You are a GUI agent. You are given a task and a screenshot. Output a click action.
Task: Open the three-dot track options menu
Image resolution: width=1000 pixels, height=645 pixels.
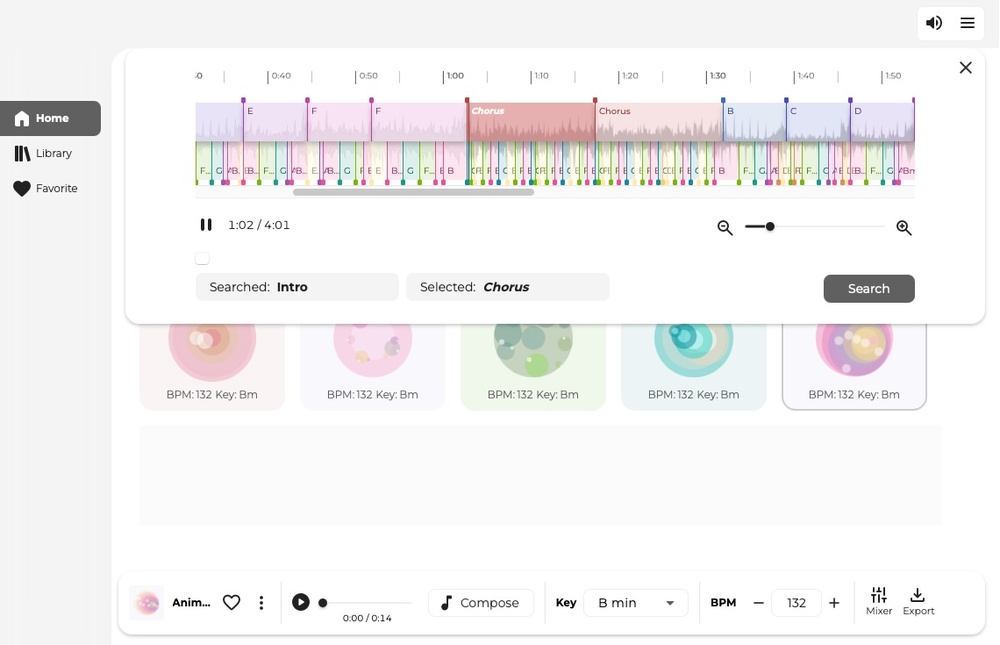(x=261, y=603)
